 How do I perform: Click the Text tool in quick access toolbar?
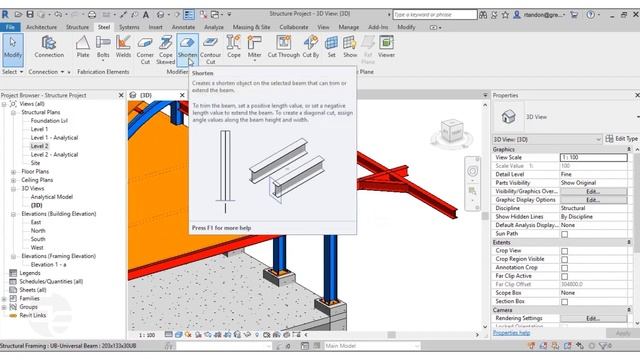tap(146, 15)
